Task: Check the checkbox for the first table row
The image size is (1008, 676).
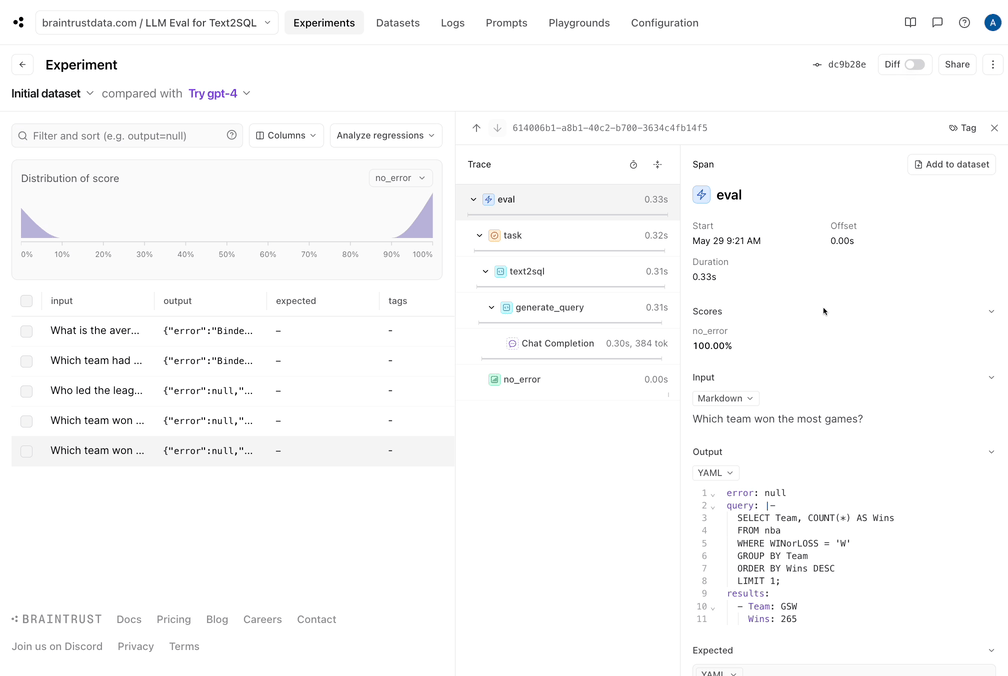Action: (x=26, y=330)
